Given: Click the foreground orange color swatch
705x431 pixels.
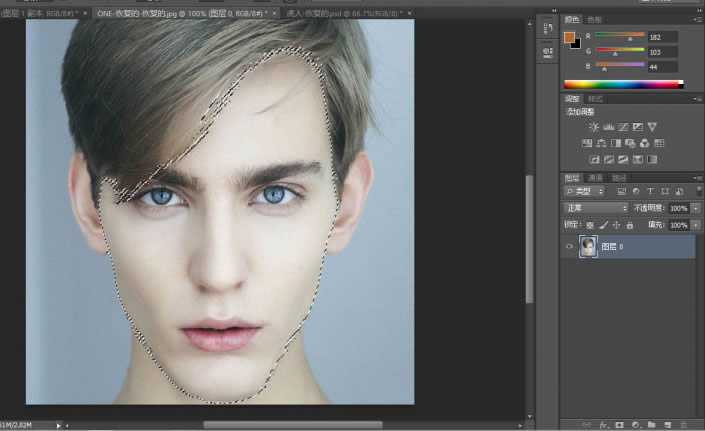Looking at the screenshot, I should (568, 38).
